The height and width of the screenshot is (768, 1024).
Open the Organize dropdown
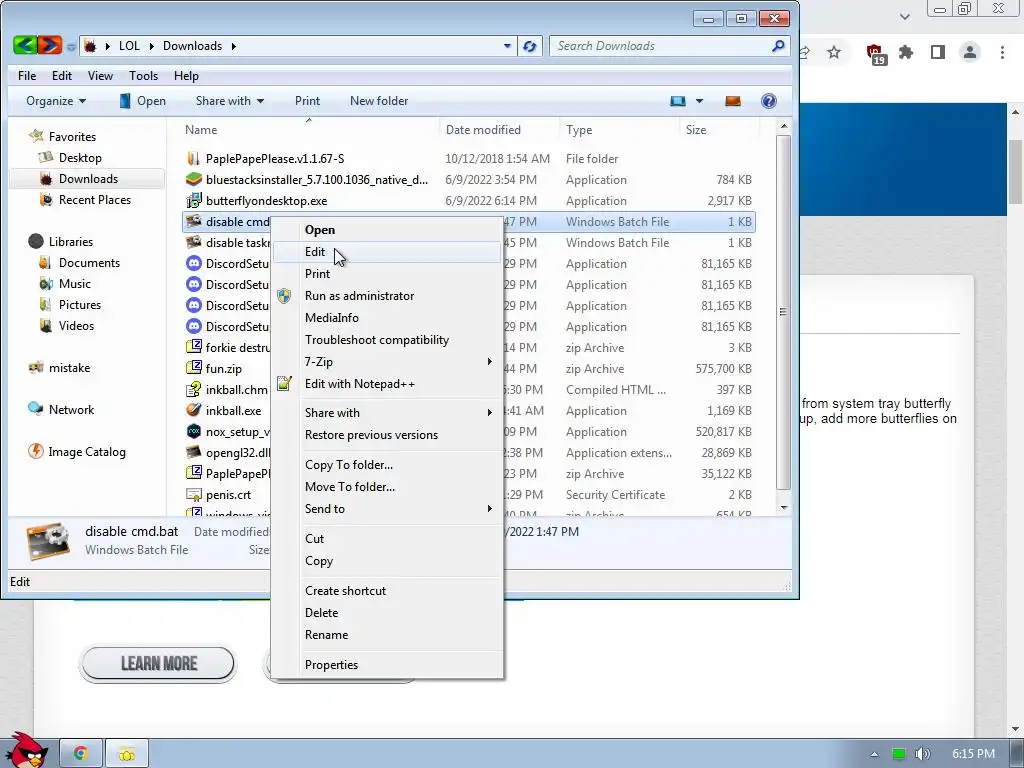click(56, 101)
